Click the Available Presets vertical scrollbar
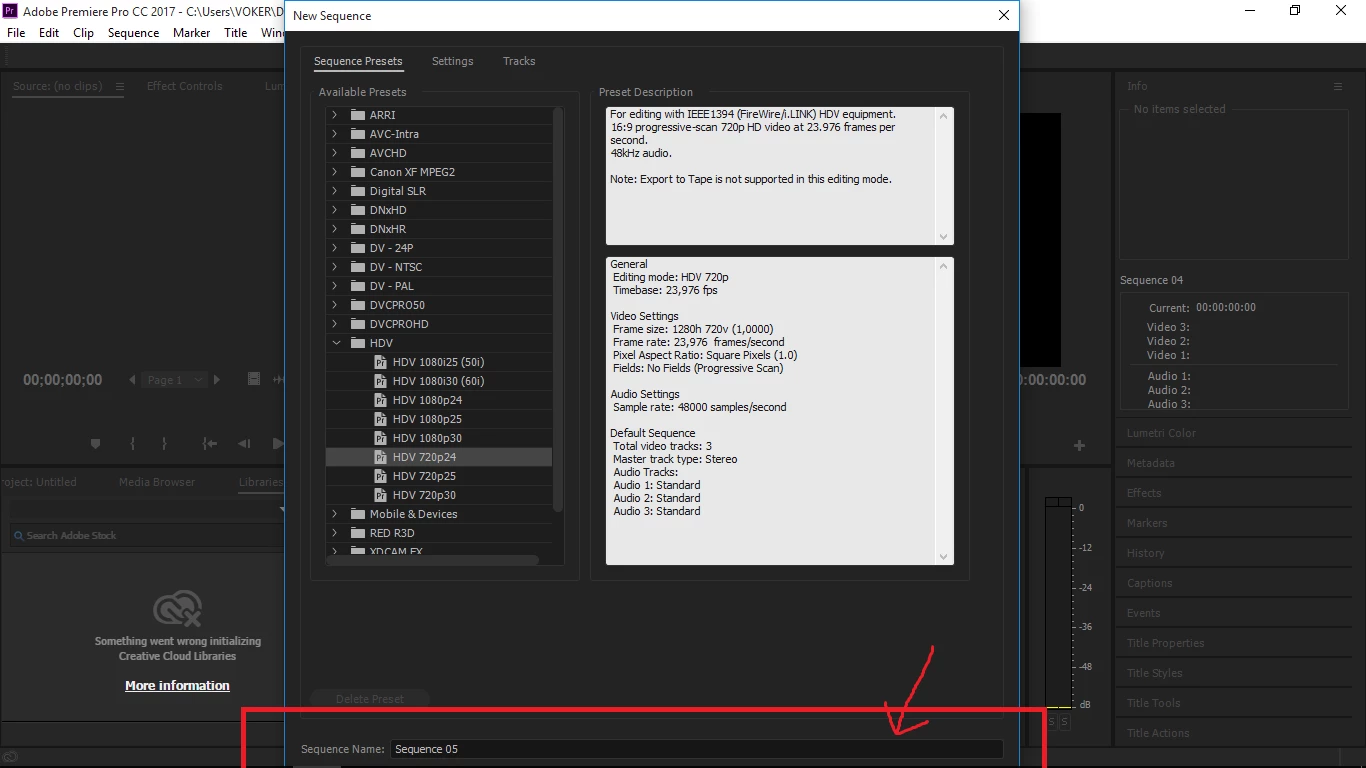Image resolution: width=1366 pixels, height=768 pixels. click(x=558, y=310)
